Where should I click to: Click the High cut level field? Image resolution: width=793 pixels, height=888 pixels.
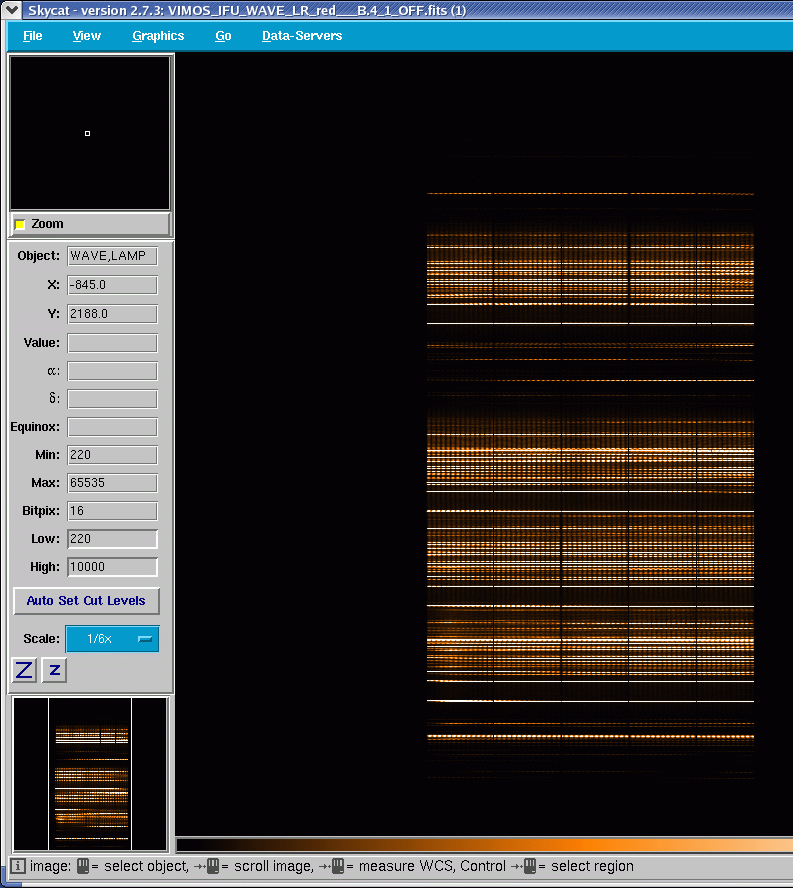pyautogui.click(x=112, y=567)
